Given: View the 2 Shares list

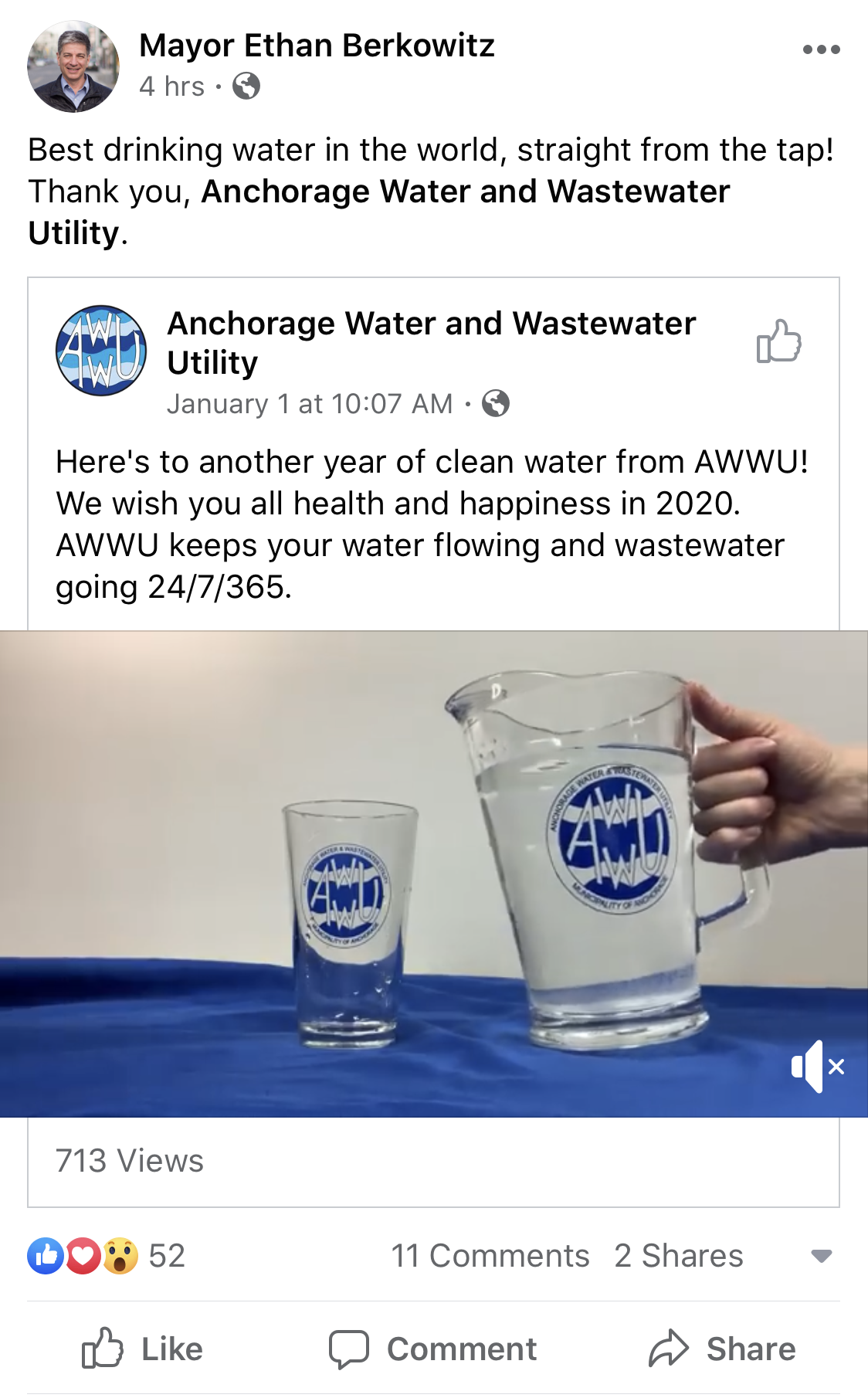Looking at the screenshot, I should tap(679, 1256).
